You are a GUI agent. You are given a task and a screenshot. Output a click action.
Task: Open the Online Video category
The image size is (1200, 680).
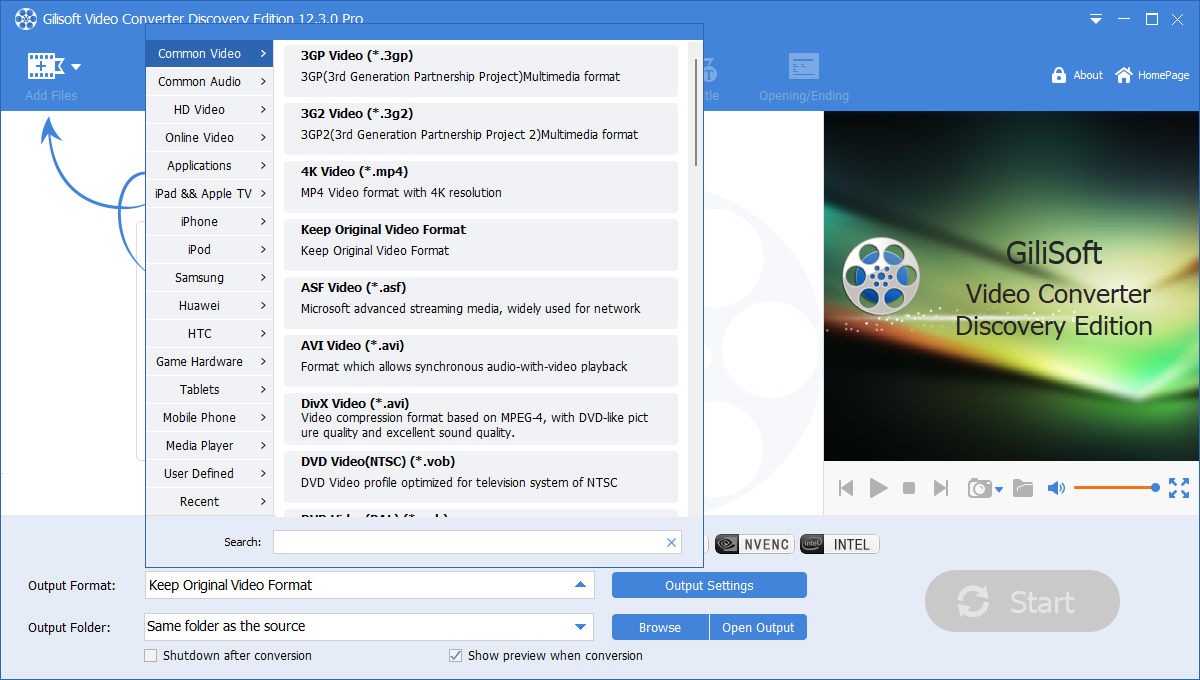point(210,138)
